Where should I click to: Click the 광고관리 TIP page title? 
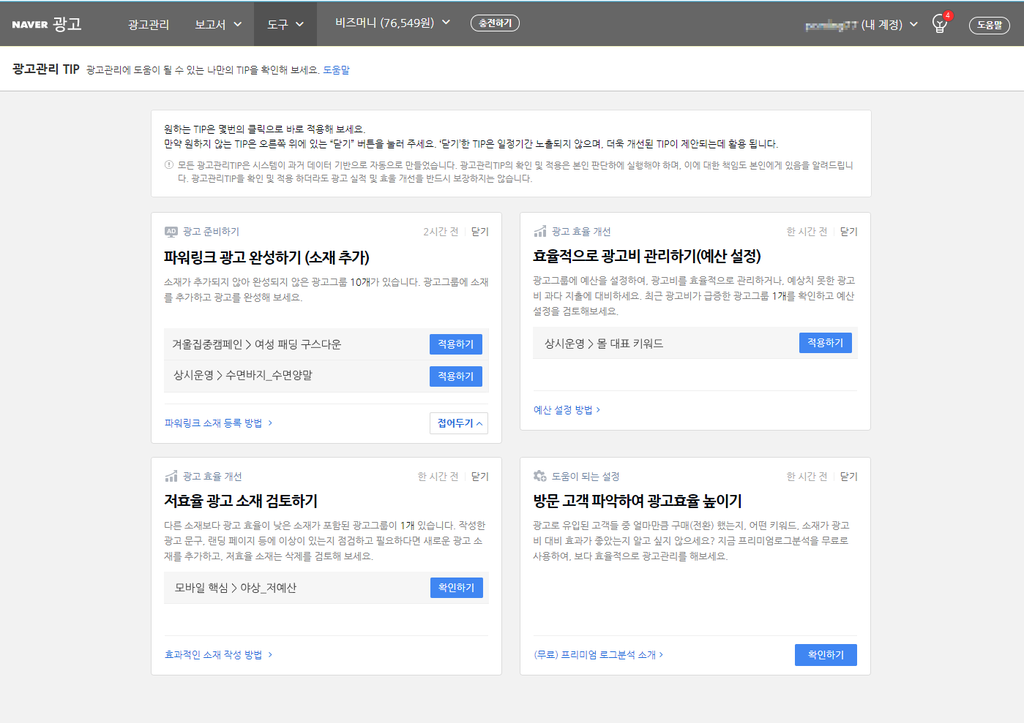tap(46, 69)
